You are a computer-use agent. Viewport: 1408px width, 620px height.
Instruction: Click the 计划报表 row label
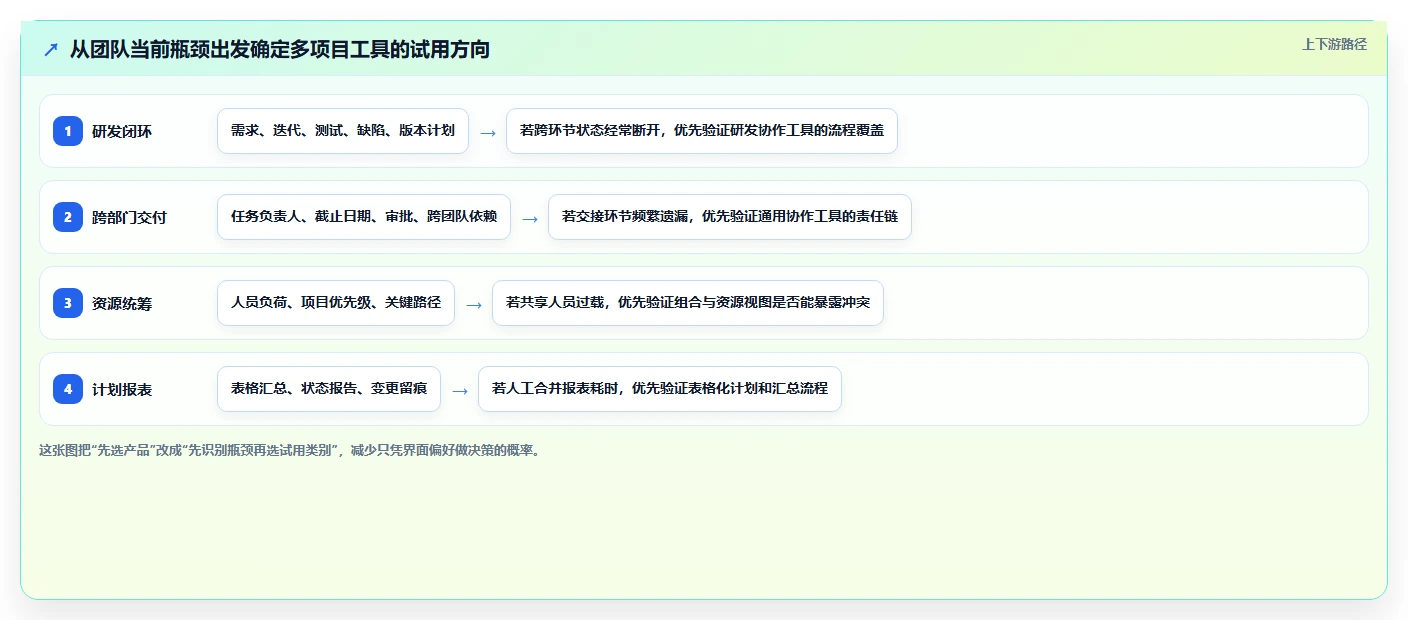[122, 389]
